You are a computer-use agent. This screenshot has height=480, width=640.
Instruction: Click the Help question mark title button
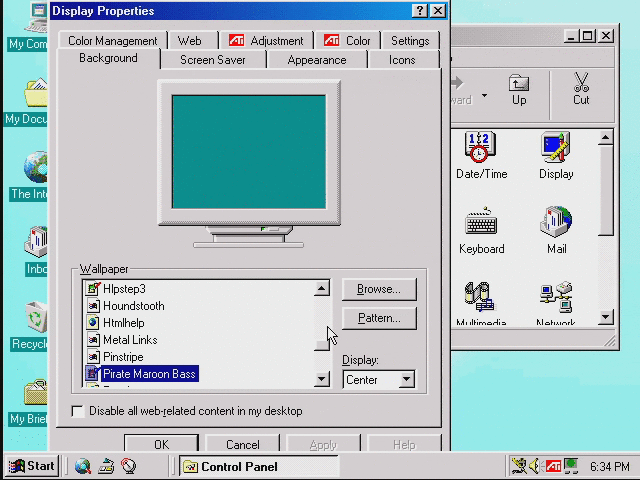[x=420, y=11]
